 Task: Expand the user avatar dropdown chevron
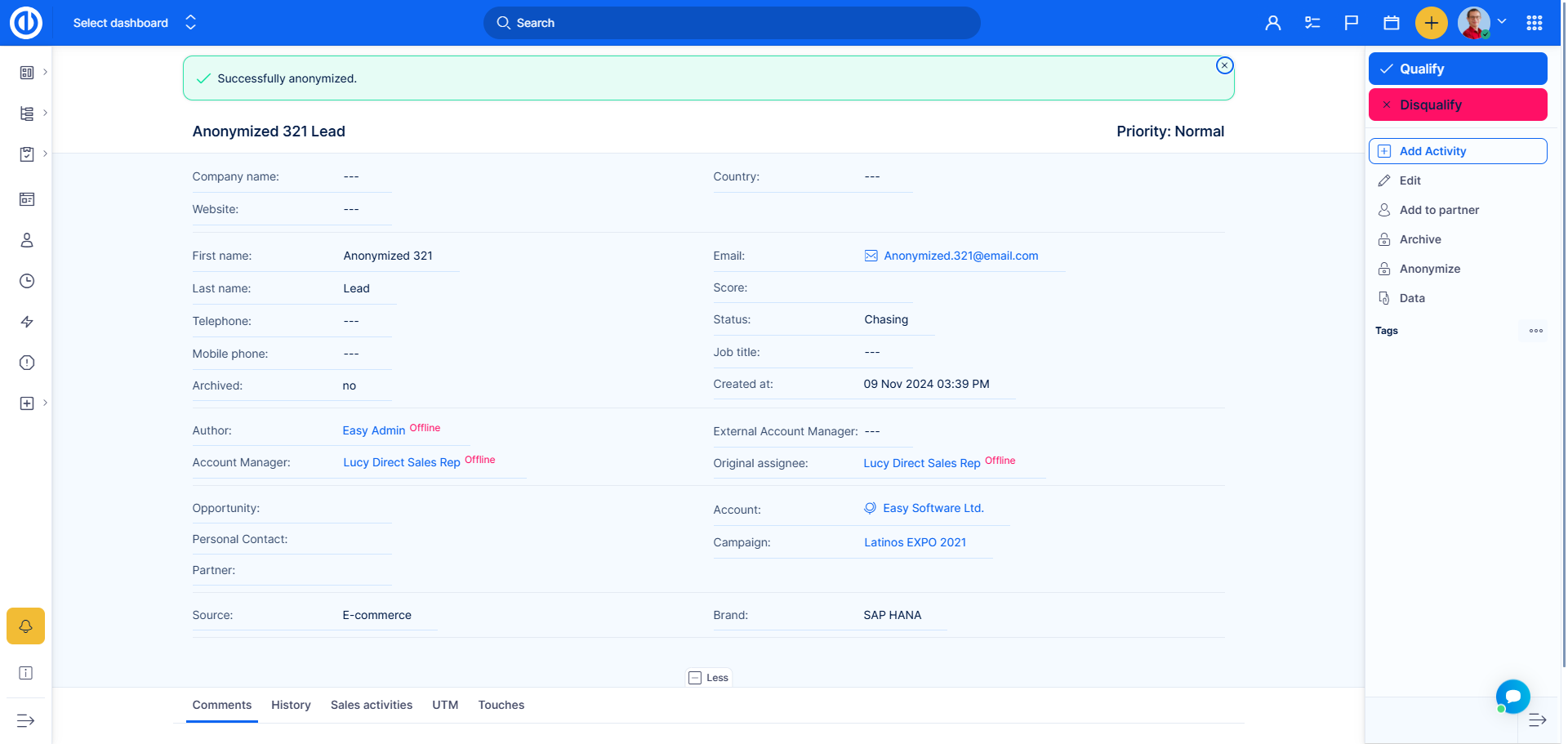click(x=1502, y=22)
